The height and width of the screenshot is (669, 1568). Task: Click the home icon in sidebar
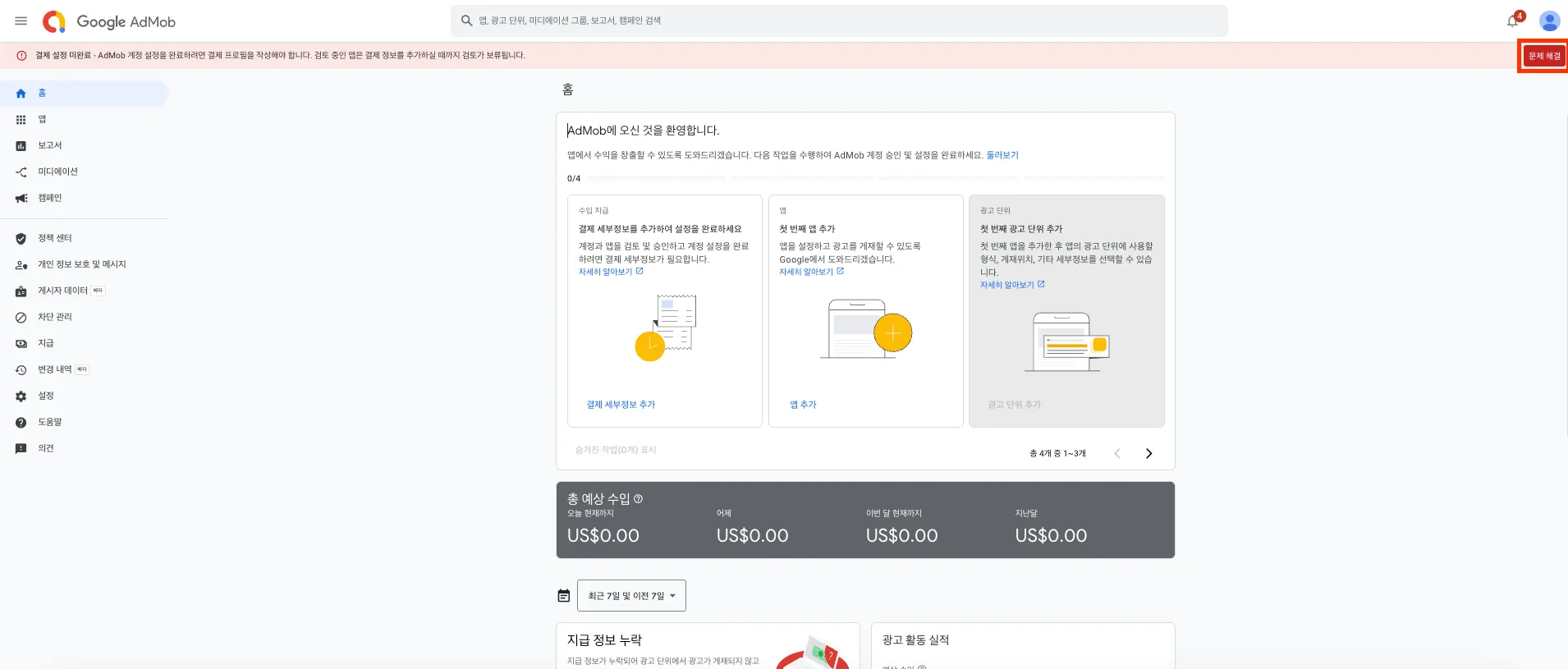[x=21, y=94]
